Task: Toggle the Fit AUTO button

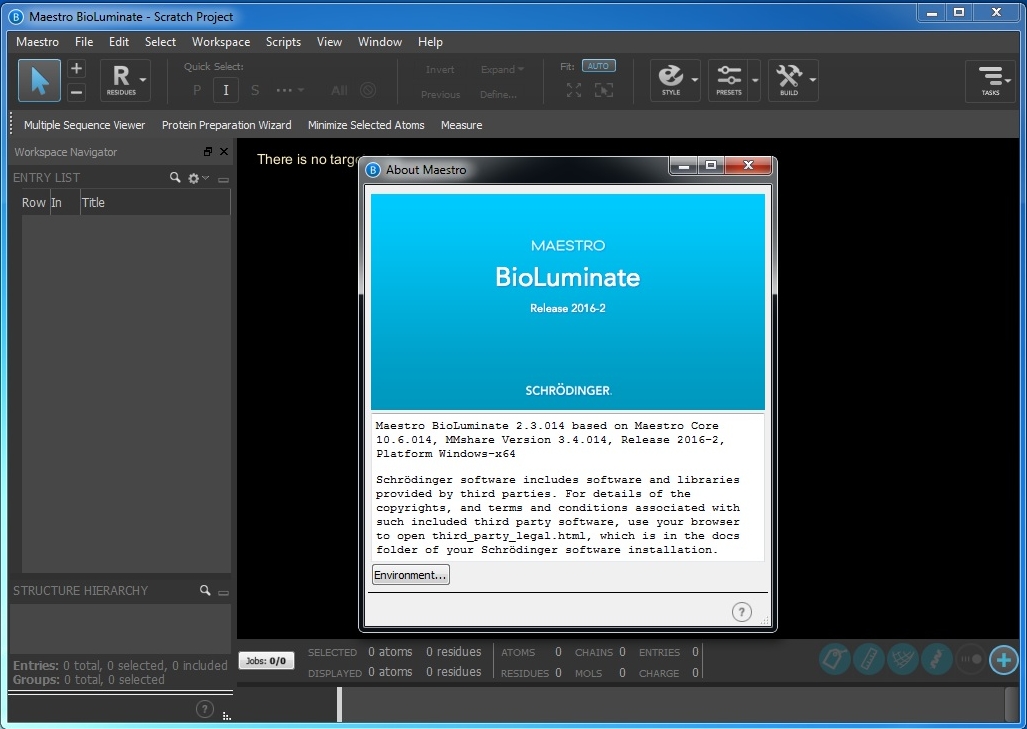Action: (598, 66)
